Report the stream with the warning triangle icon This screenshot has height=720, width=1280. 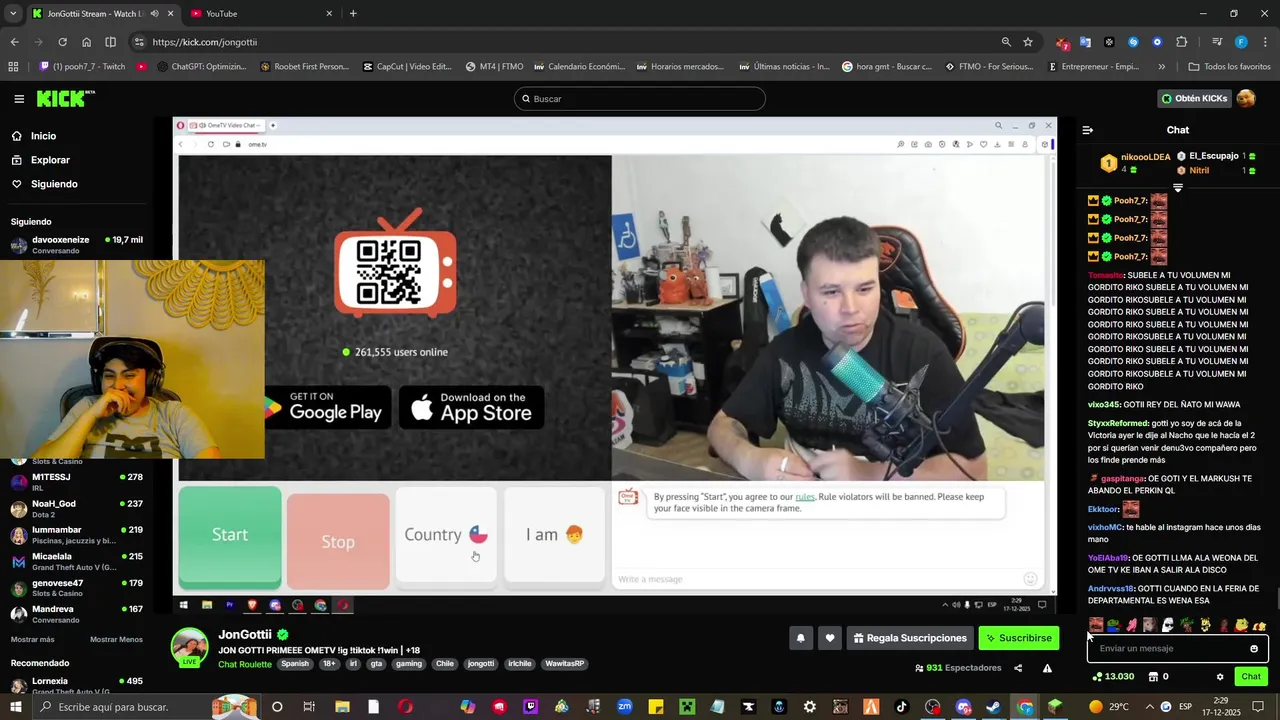[1047, 668]
